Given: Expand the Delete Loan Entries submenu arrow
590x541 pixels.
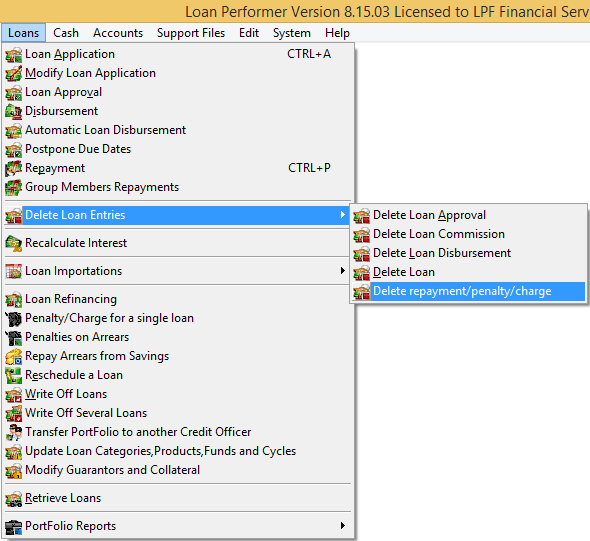Looking at the screenshot, I should point(342,215).
